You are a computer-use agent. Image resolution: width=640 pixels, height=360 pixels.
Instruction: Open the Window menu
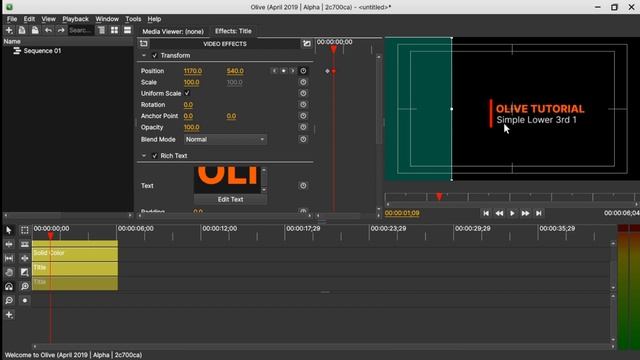tap(107, 19)
